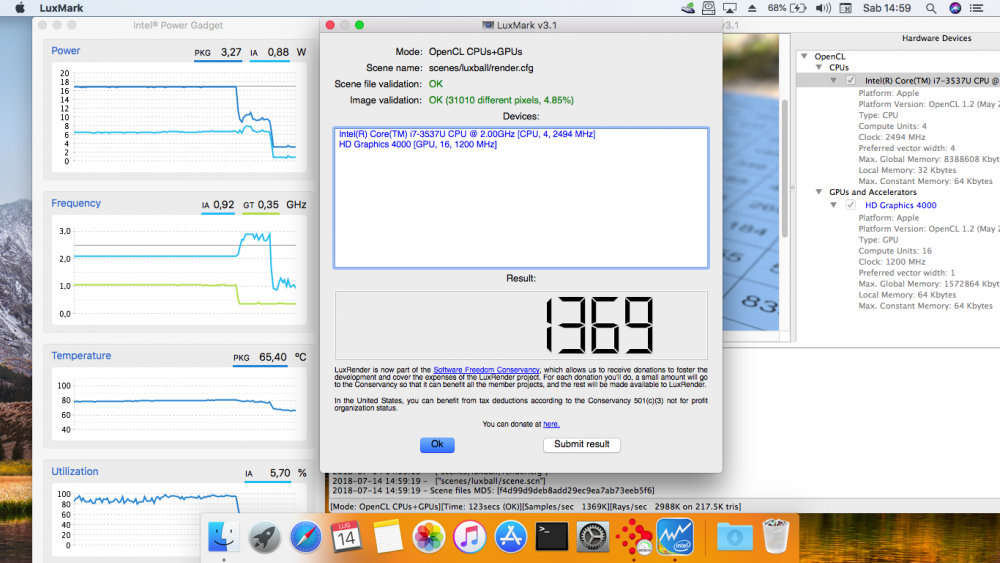1000x563 pixels.
Task: Click the Image validation OK text
Action: [501, 100]
